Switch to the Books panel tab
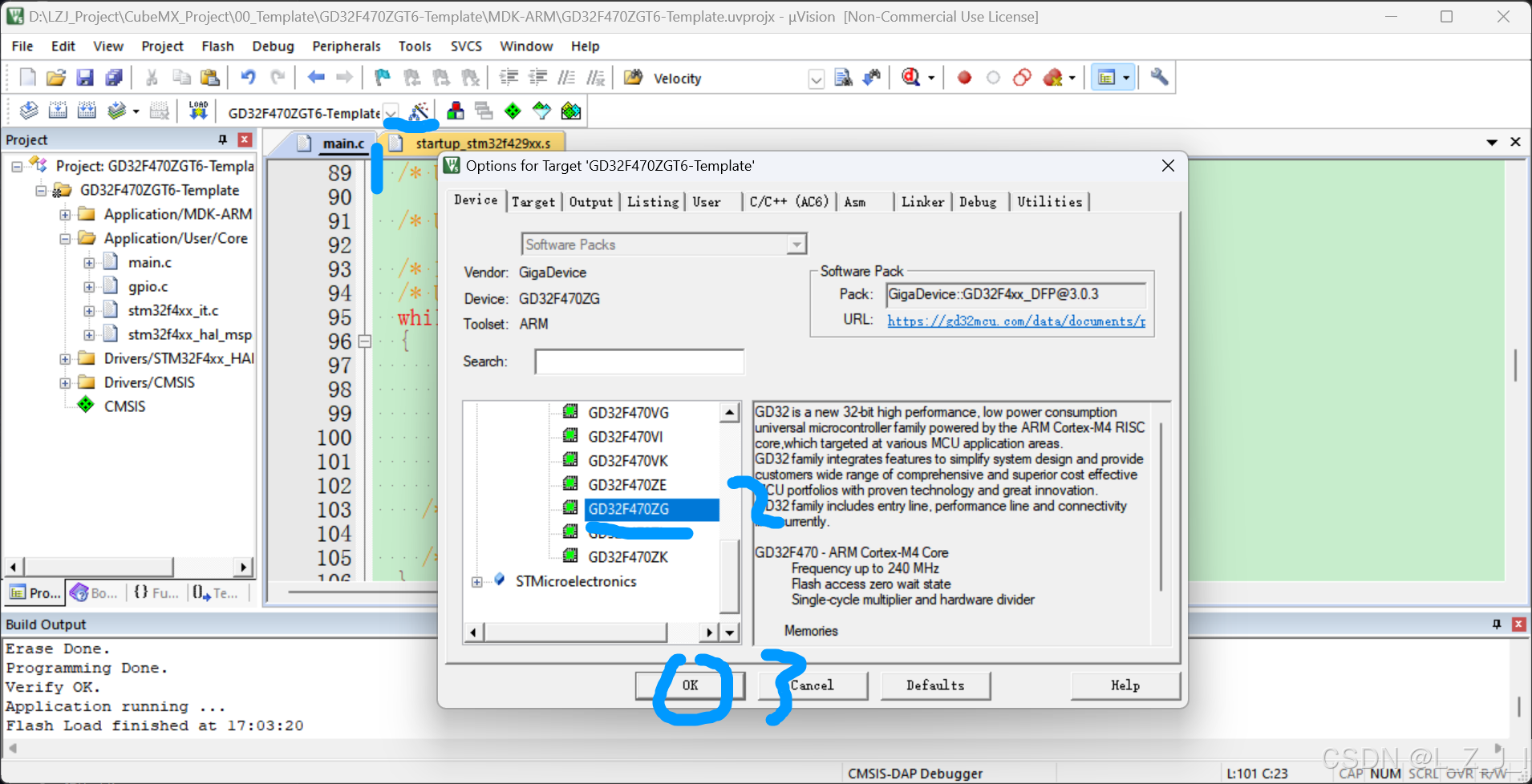The height and width of the screenshot is (784, 1532). 95,593
